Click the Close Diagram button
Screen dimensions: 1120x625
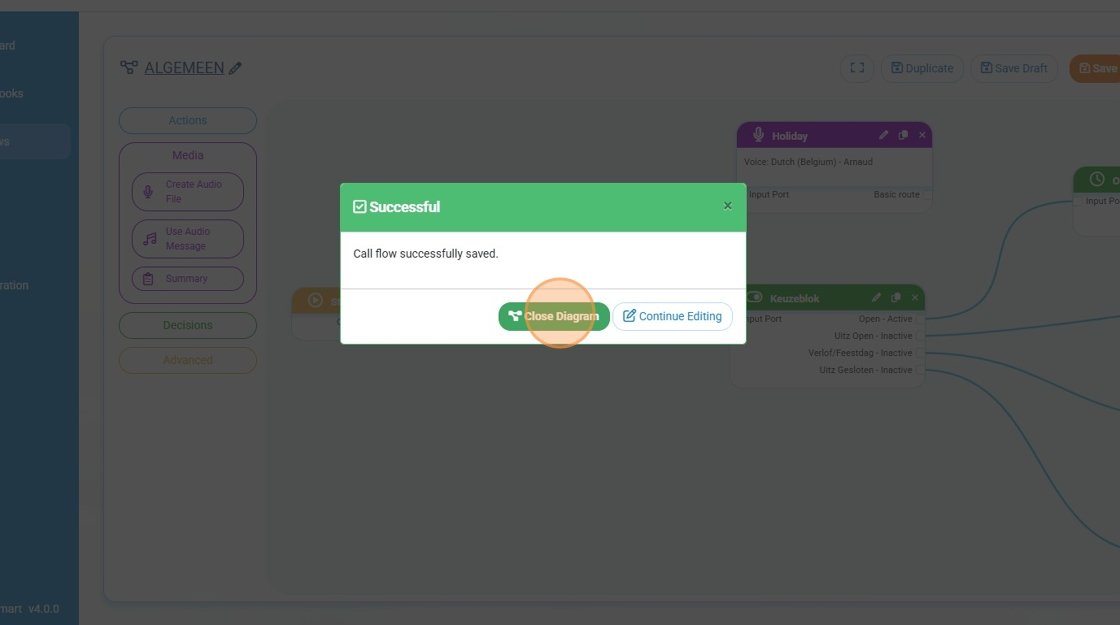coord(554,316)
